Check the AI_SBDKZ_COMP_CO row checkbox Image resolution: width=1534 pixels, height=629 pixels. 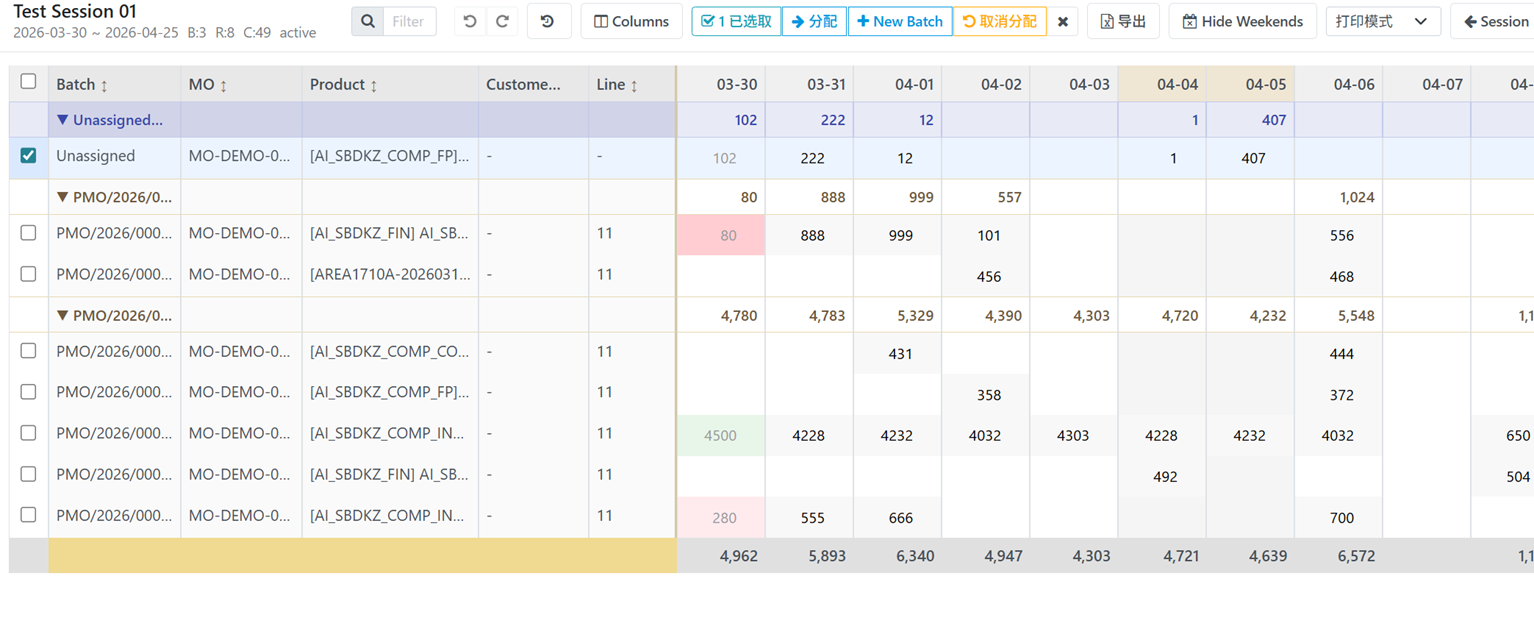(x=28, y=351)
